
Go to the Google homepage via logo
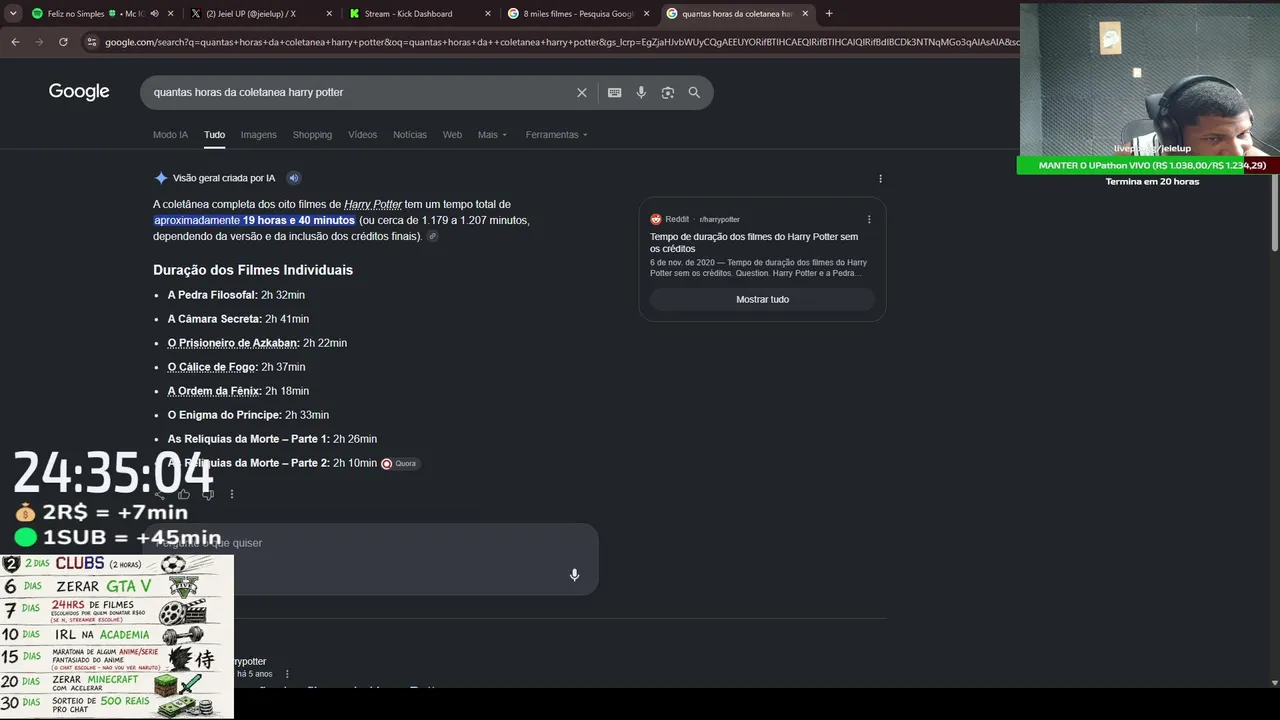click(79, 92)
